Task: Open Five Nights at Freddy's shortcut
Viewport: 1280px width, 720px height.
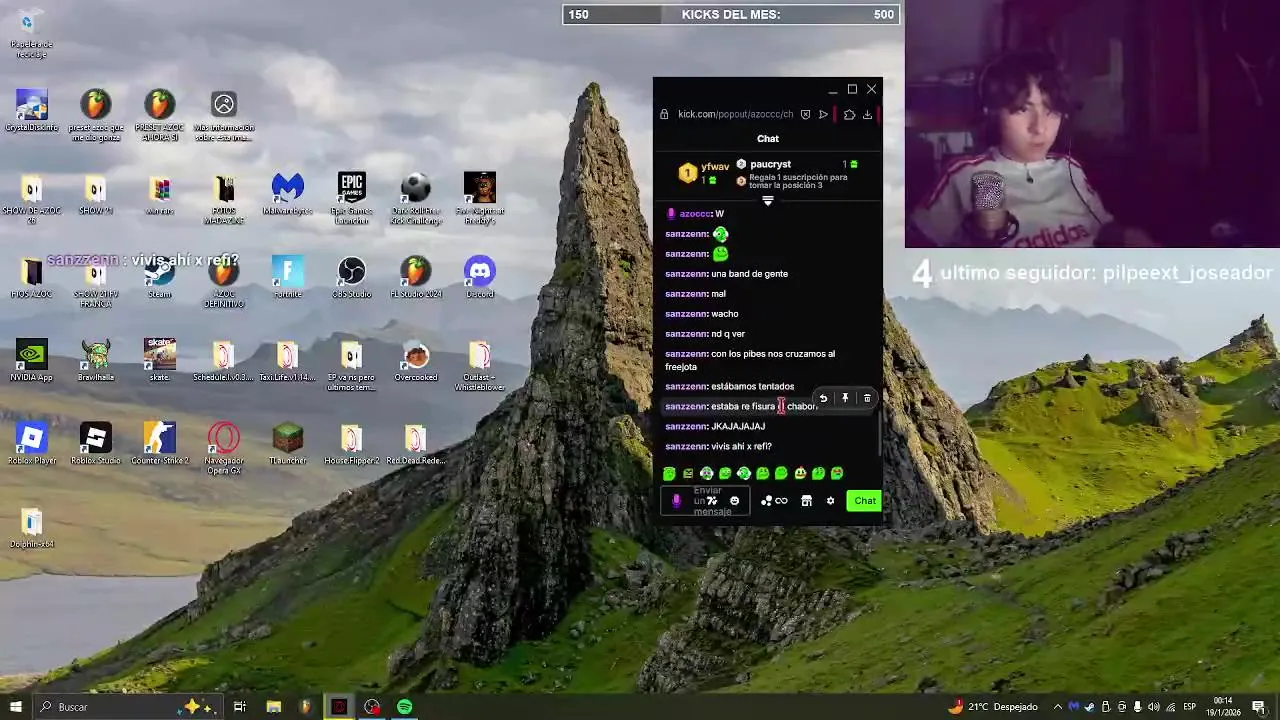Action: pos(479,198)
